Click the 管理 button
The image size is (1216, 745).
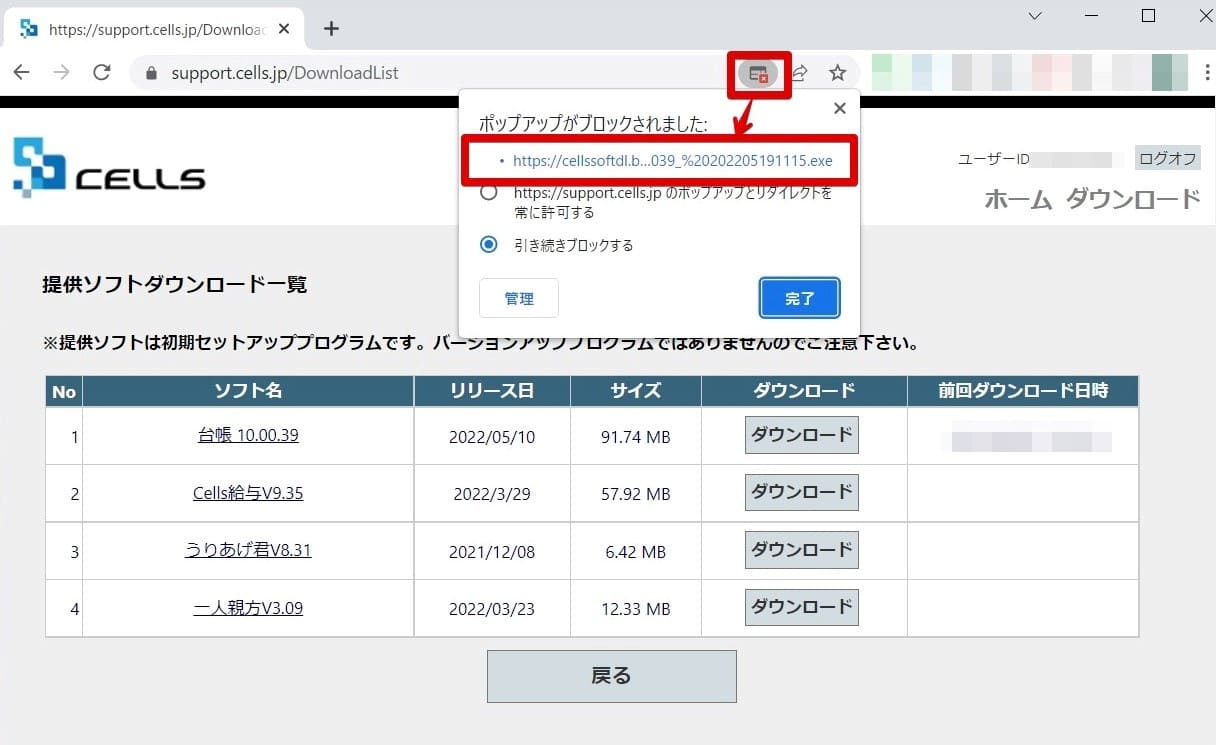[519, 298]
